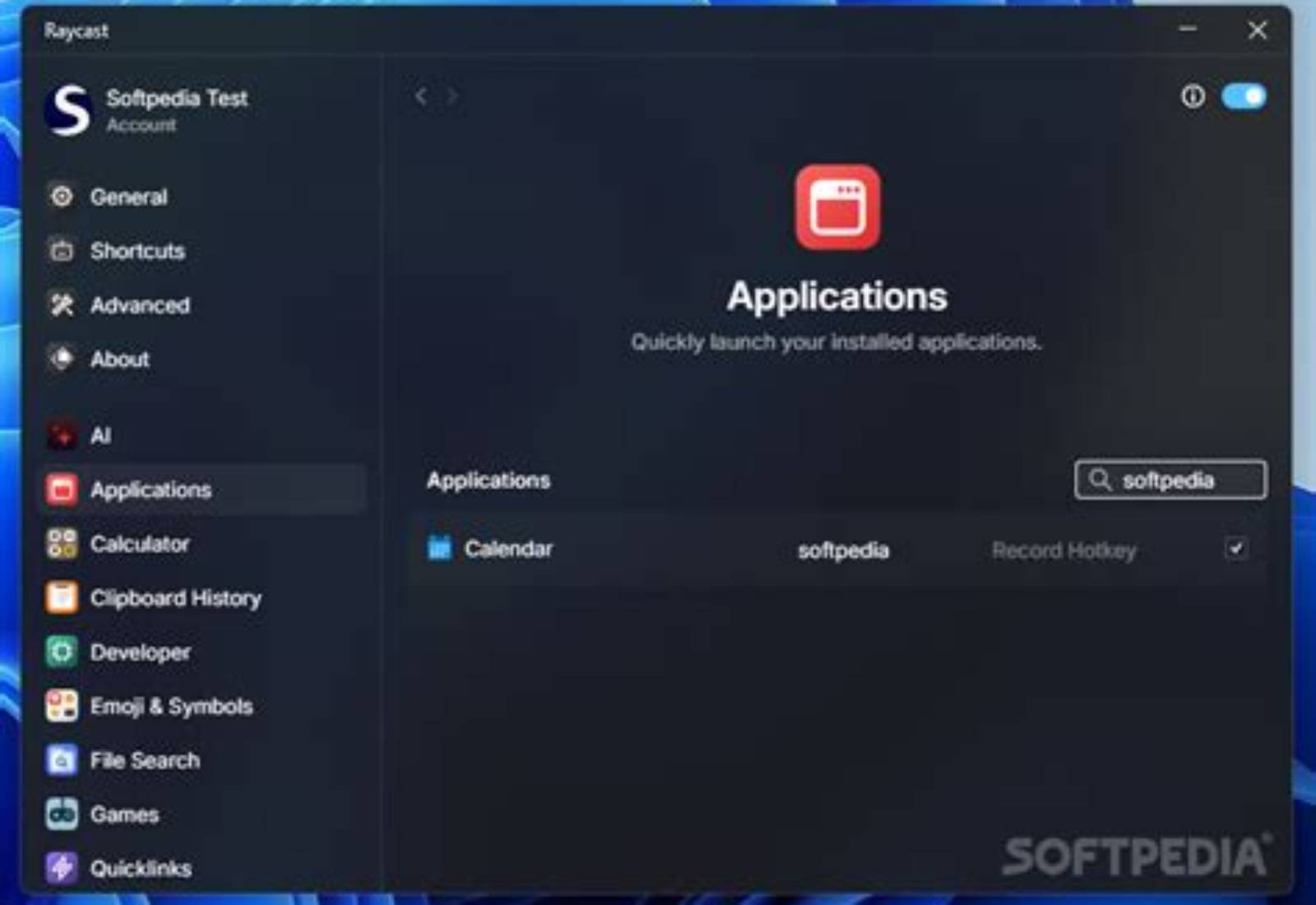
Task: Minimize the Raycast window
Action: pyautogui.click(x=1188, y=30)
